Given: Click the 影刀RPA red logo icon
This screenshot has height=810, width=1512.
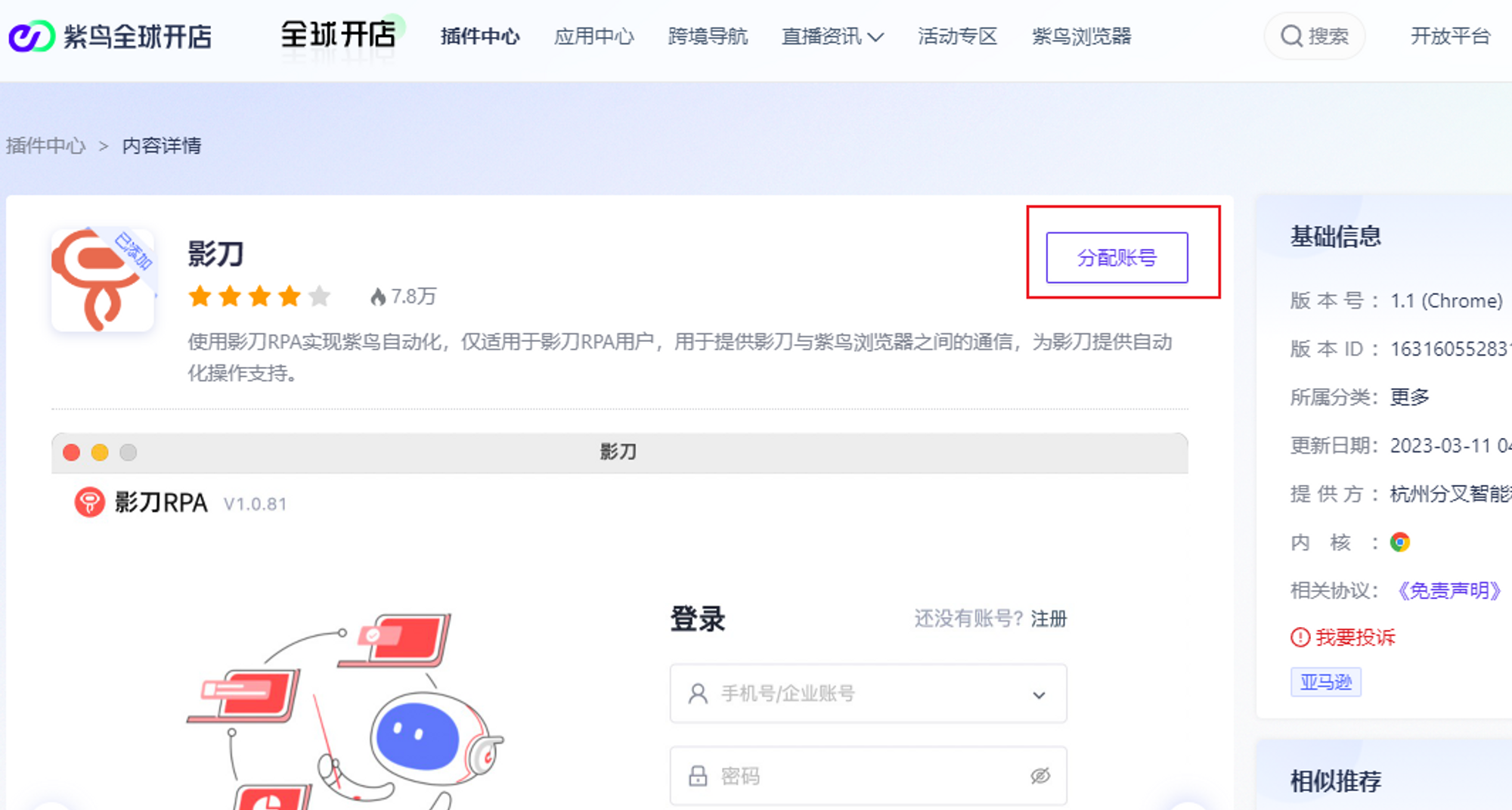Looking at the screenshot, I should [89, 502].
